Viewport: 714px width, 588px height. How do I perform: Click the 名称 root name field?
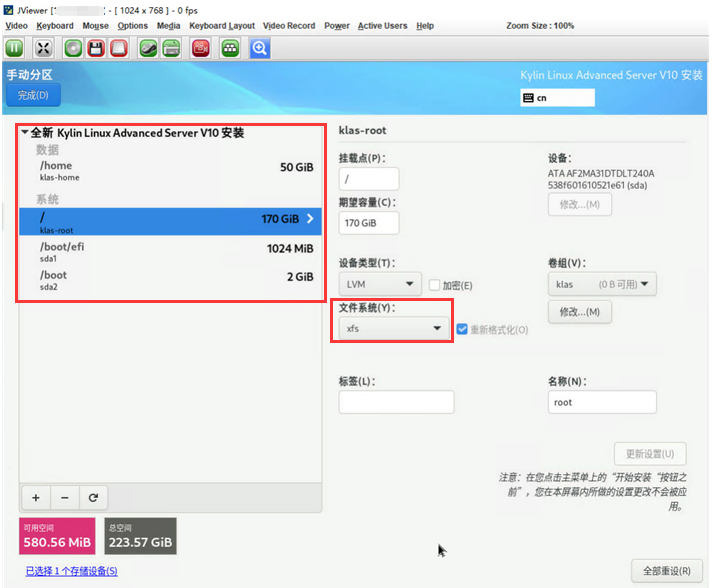click(602, 402)
